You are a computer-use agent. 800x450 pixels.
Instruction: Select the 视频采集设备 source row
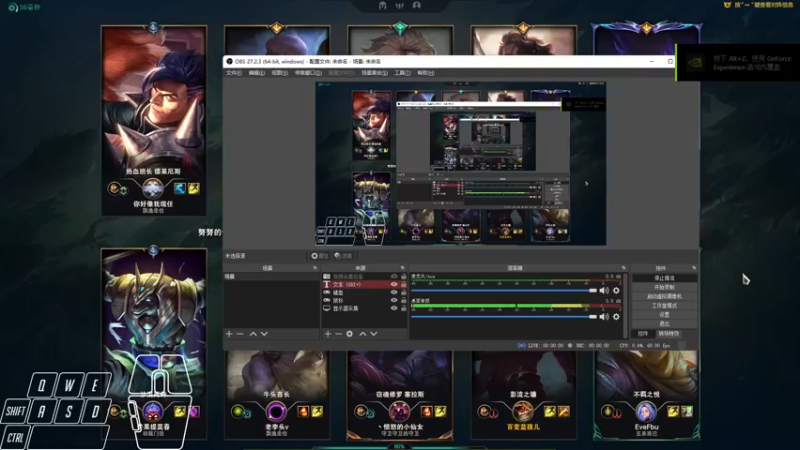(x=364, y=277)
